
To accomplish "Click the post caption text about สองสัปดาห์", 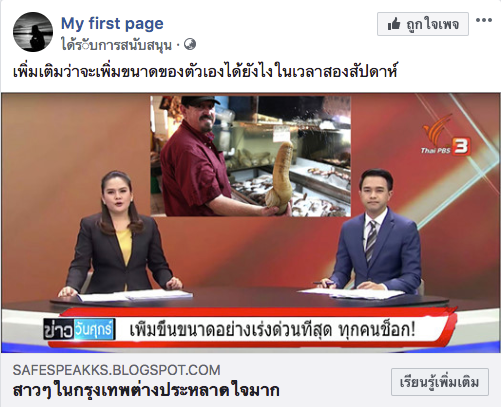I will [x=205, y=72].
